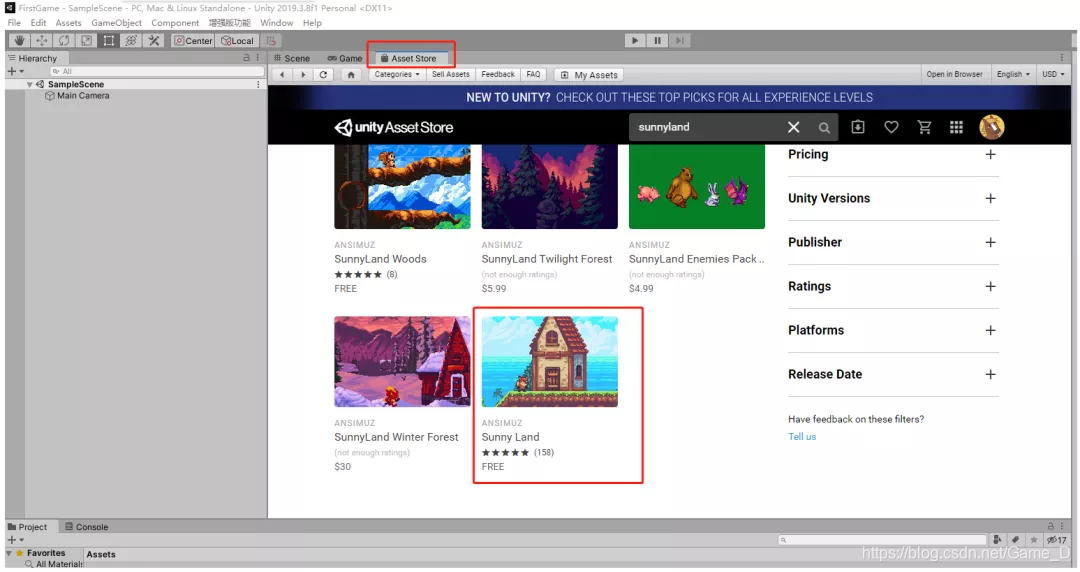The width and height of the screenshot is (1080, 572).
Task: Open My Assets
Action: (x=589, y=74)
